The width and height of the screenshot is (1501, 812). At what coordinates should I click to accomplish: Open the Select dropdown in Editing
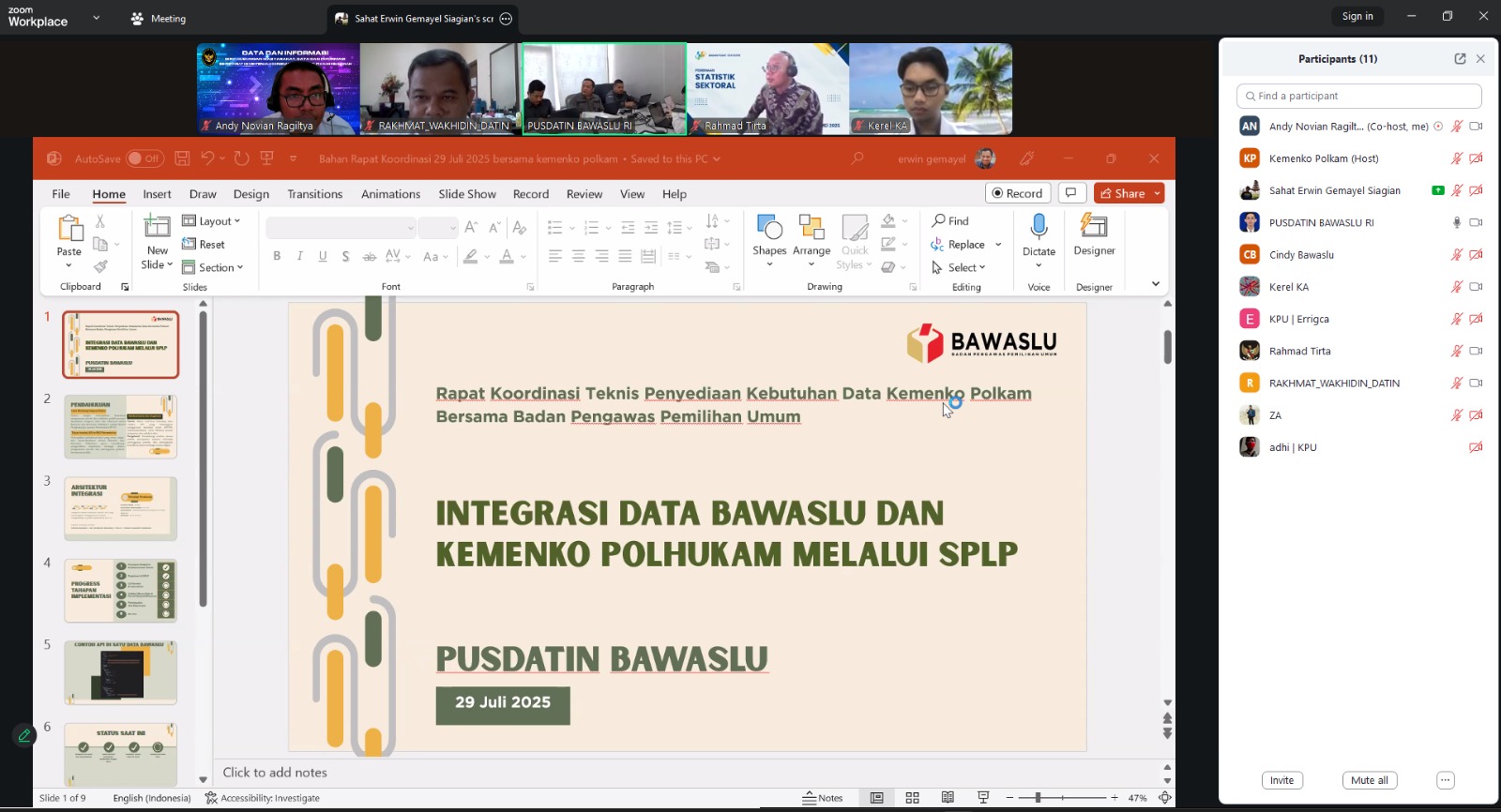tap(959, 267)
